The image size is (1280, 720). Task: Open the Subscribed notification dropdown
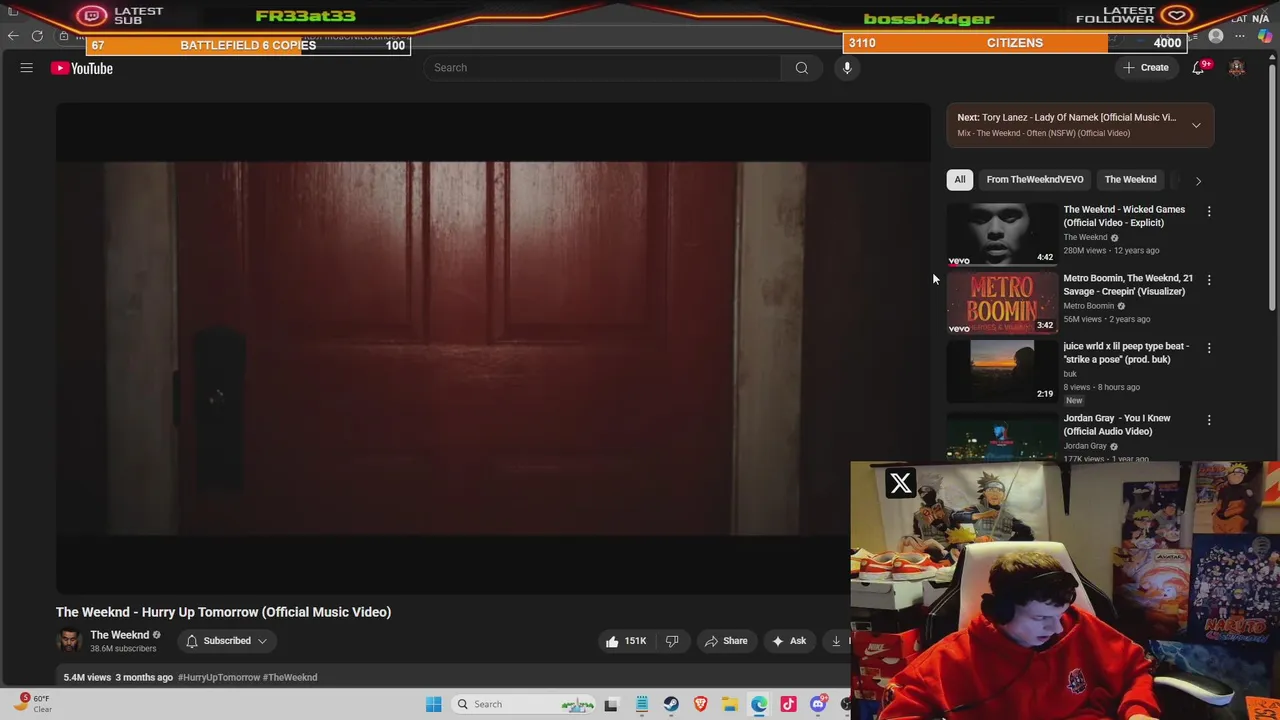pyautogui.click(x=227, y=641)
